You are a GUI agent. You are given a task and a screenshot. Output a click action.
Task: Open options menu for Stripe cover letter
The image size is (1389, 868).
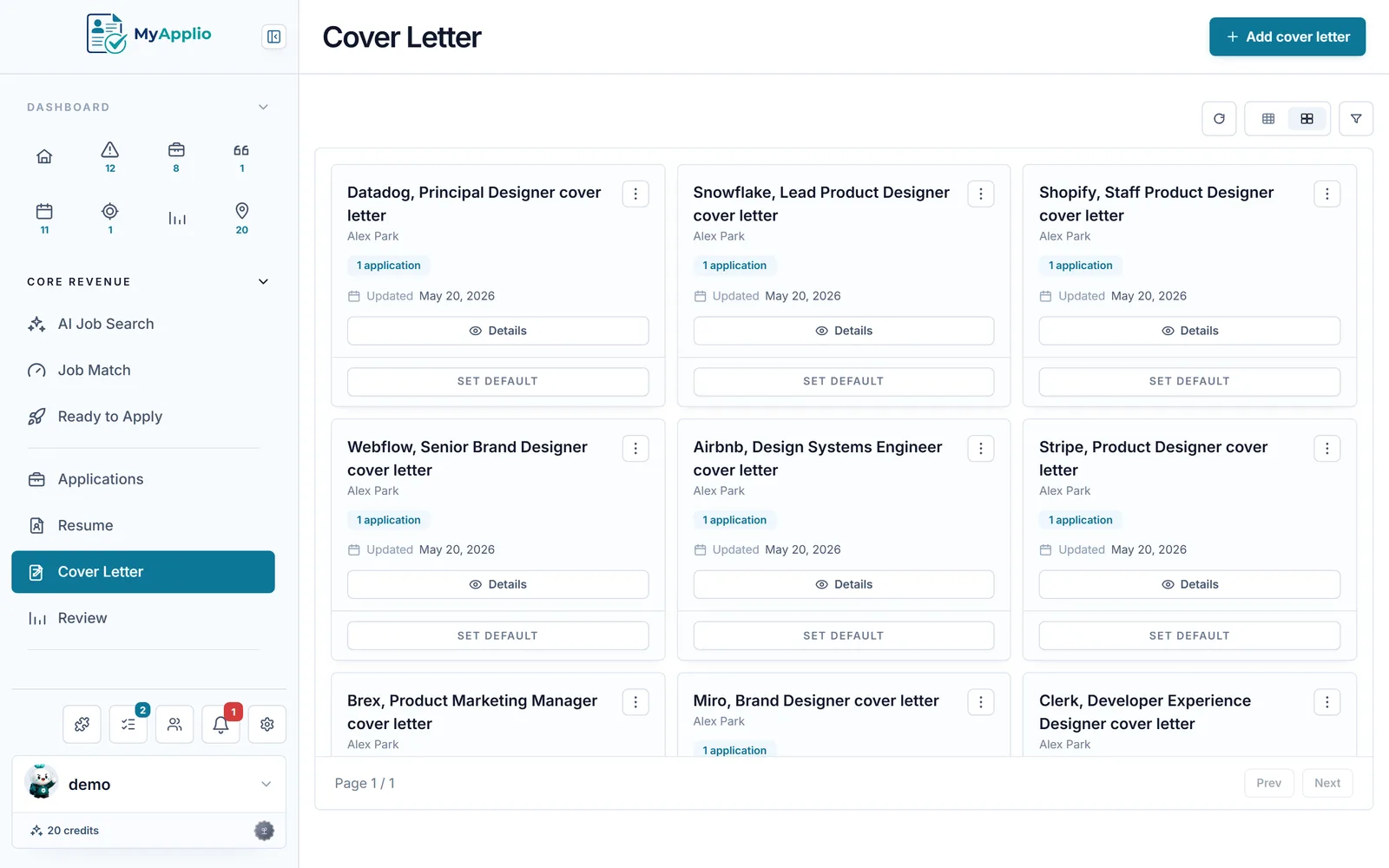tap(1326, 448)
